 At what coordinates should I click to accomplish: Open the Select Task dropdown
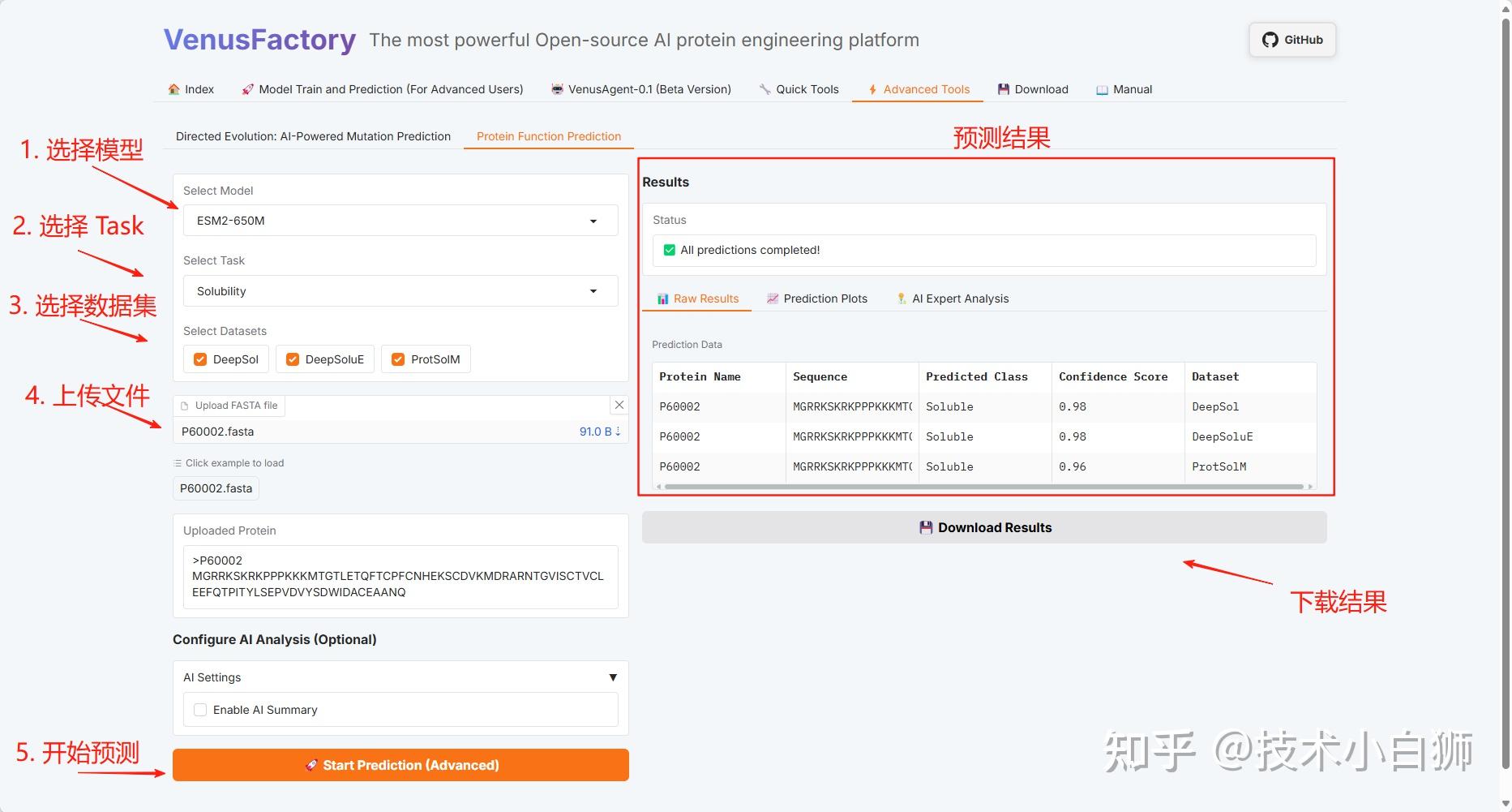click(400, 291)
